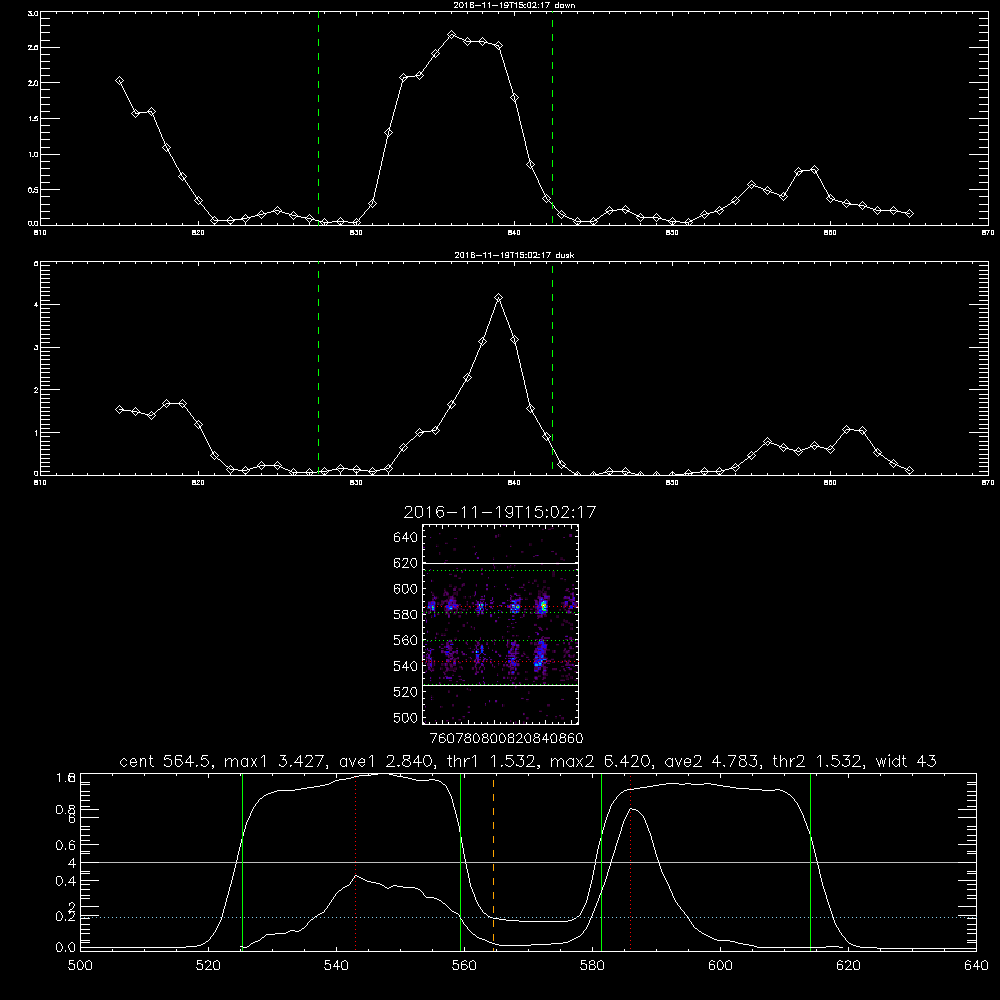The image size is (1000, 1000).
Task: Click the '520' x-axis label of the bottom plot
Action: [x=209, y=966]
